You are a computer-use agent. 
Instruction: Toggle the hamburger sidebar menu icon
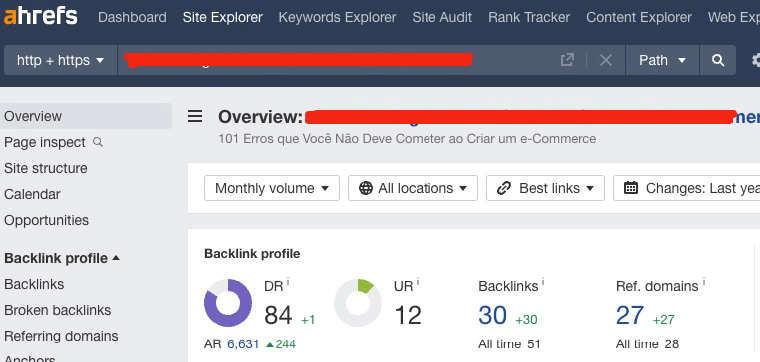pyautogui.click(x=195, y=116)
